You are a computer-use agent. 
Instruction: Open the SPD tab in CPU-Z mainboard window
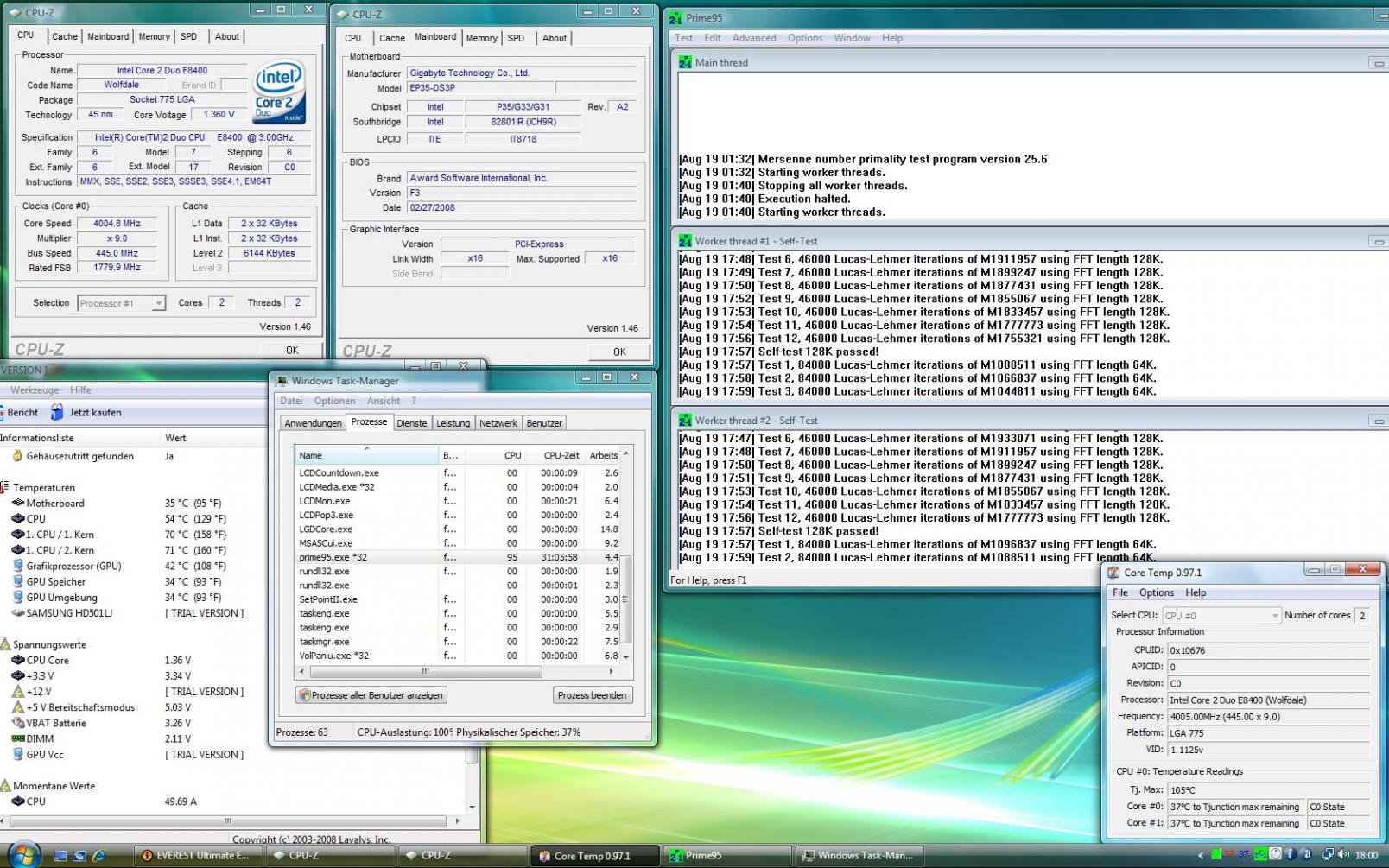[516, 38]
